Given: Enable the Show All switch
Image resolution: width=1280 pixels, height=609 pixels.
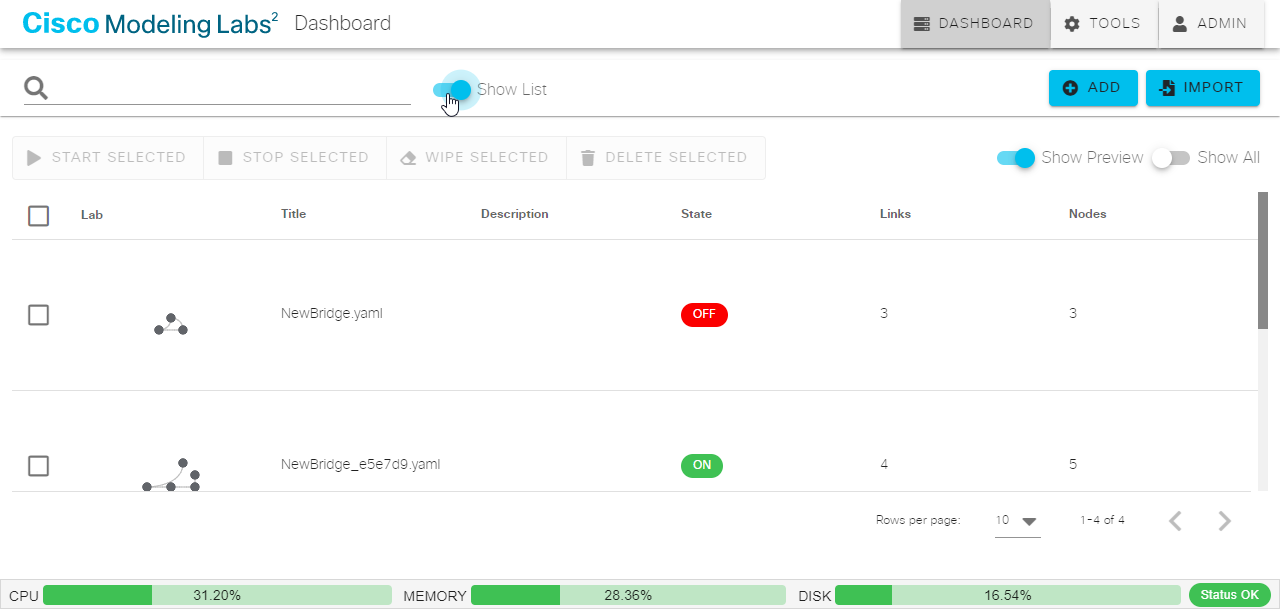Looking at the screenshot, I should click(1170, 158).
